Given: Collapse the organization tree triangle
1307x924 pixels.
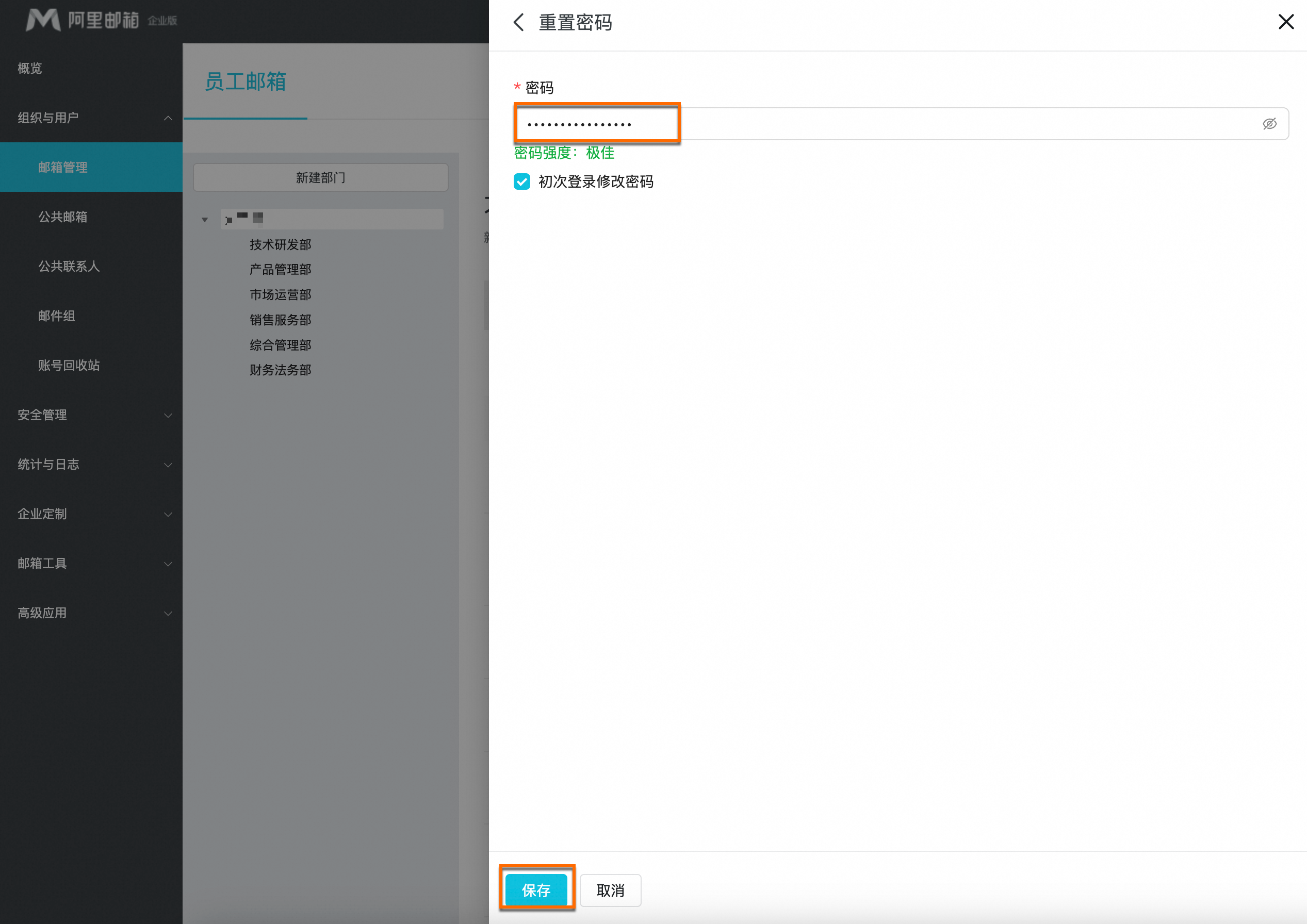Looking at the screenshot, I should pos(205,220).
